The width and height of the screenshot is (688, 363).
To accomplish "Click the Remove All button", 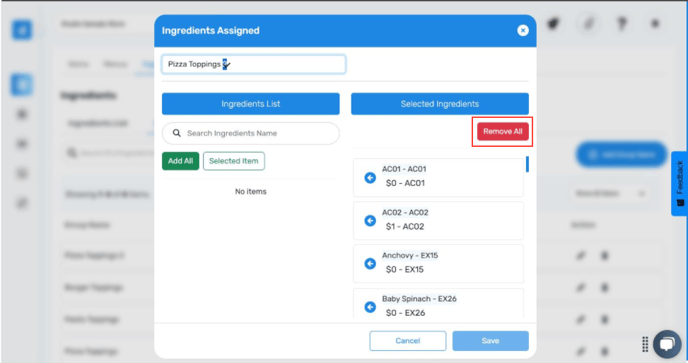I will pyautogui.click(x=502, y=131).
